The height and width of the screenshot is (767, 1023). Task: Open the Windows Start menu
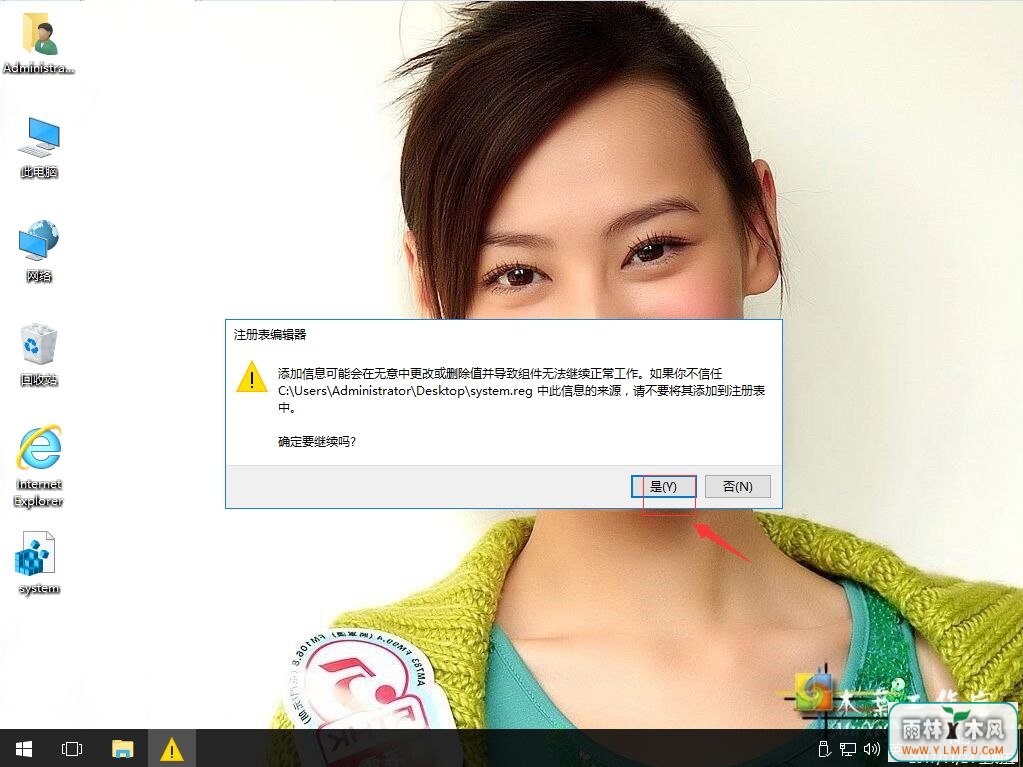[x=24, y=749]
